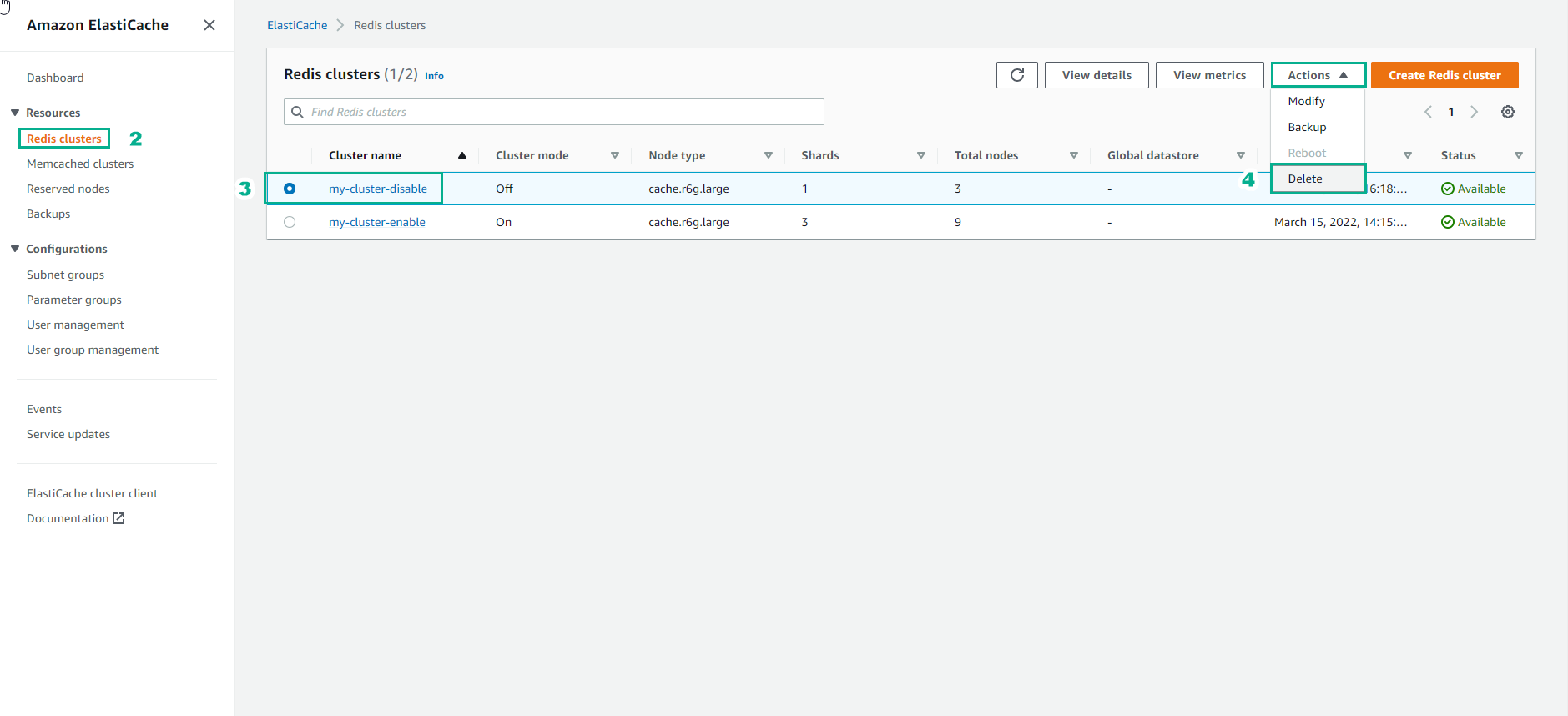The width and height of the screenshot is (1568, 716).
Task: Choose Reboot from Actions menu
Action: (1318, 153)
